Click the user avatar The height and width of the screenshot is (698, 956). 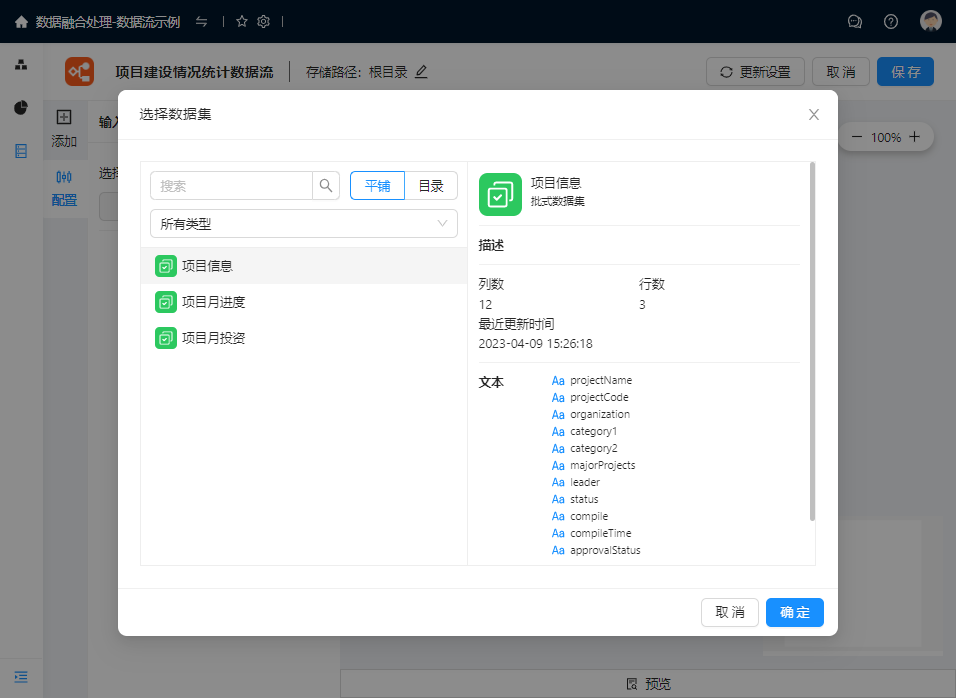pyautogui.click(x=931, y=21)
